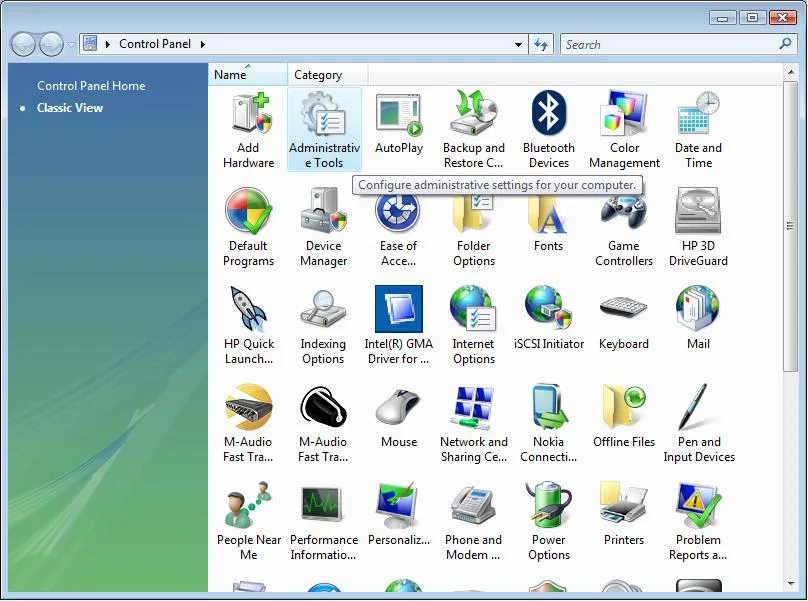Click the scrollbar down arrow
This screenshot has width=808, height=601.
[790, 584]
